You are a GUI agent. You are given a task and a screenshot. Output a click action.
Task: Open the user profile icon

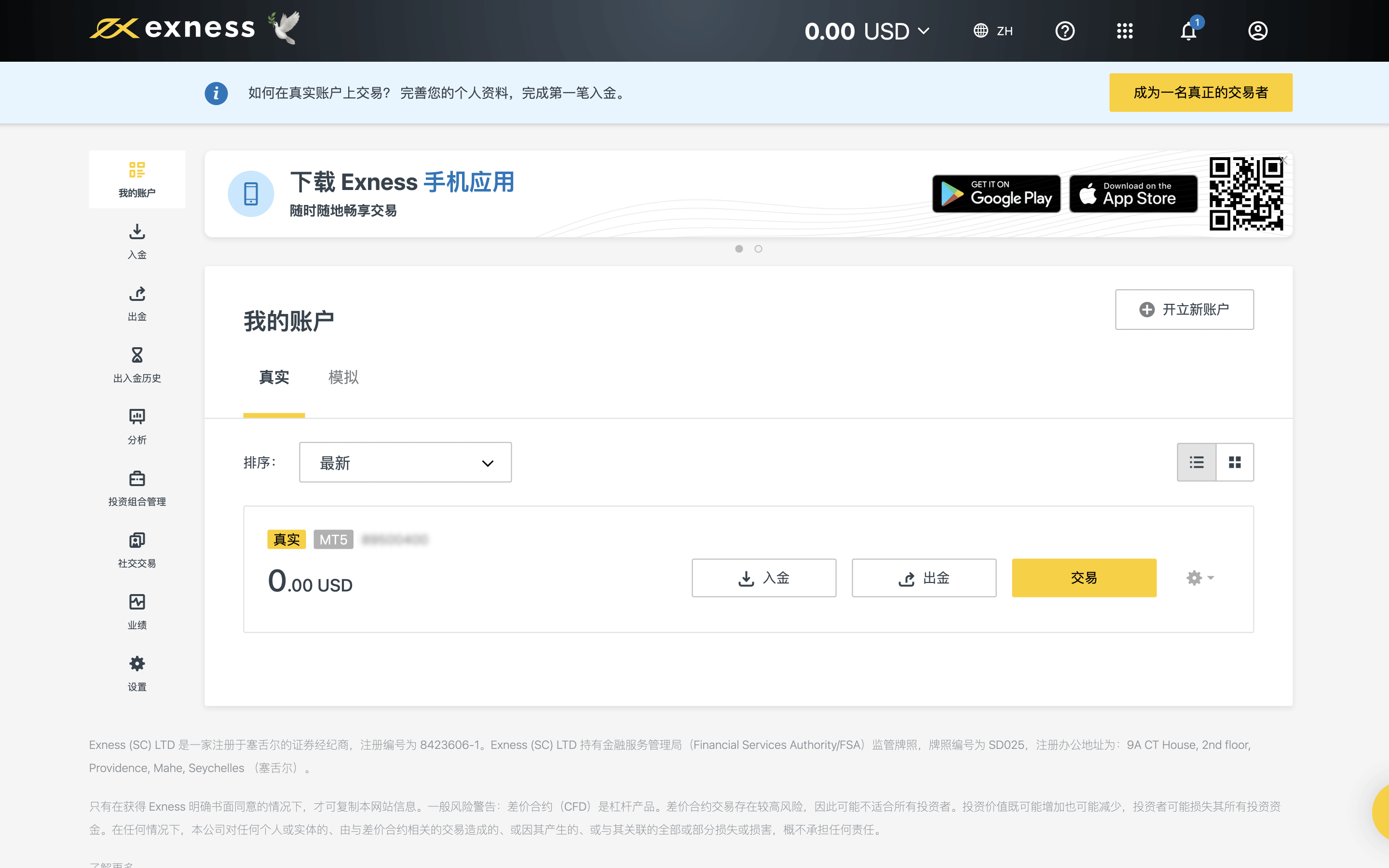pos(1257,31)
